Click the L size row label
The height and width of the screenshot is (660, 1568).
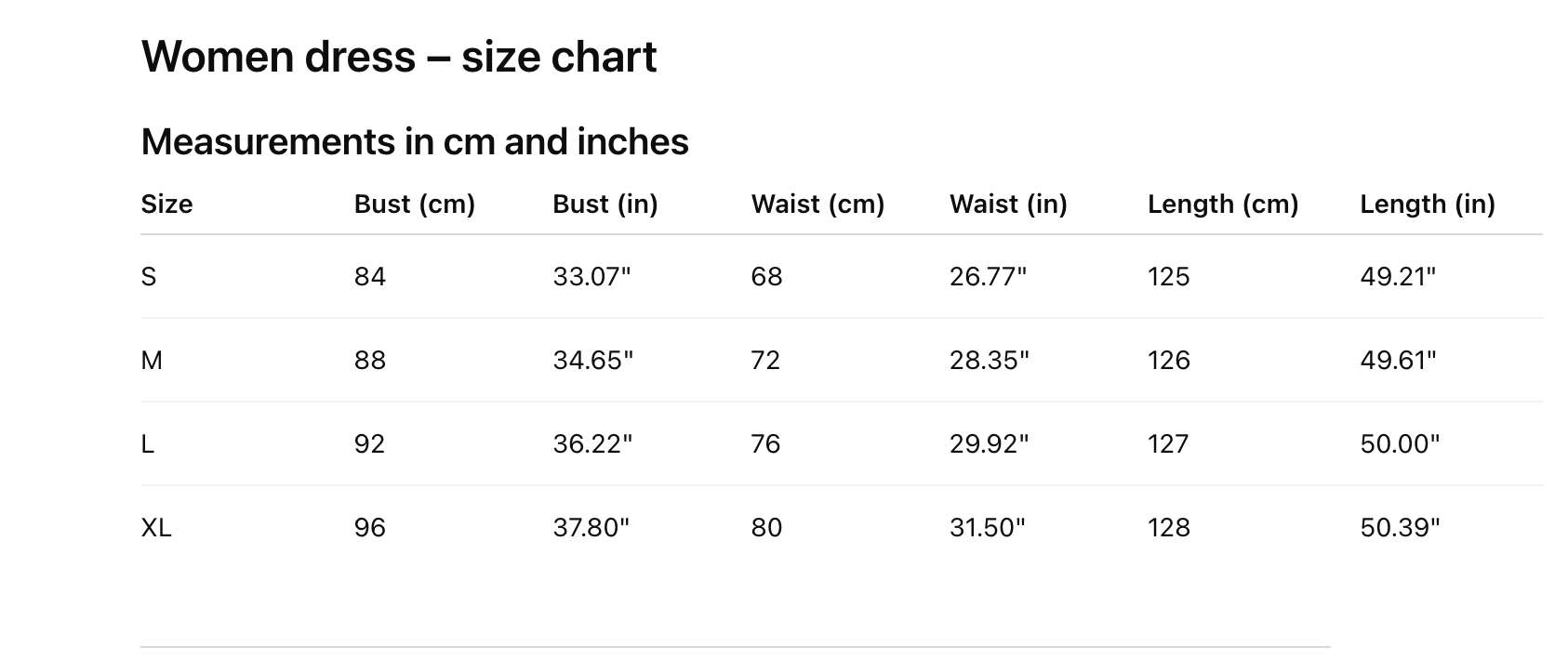point(148,444)
